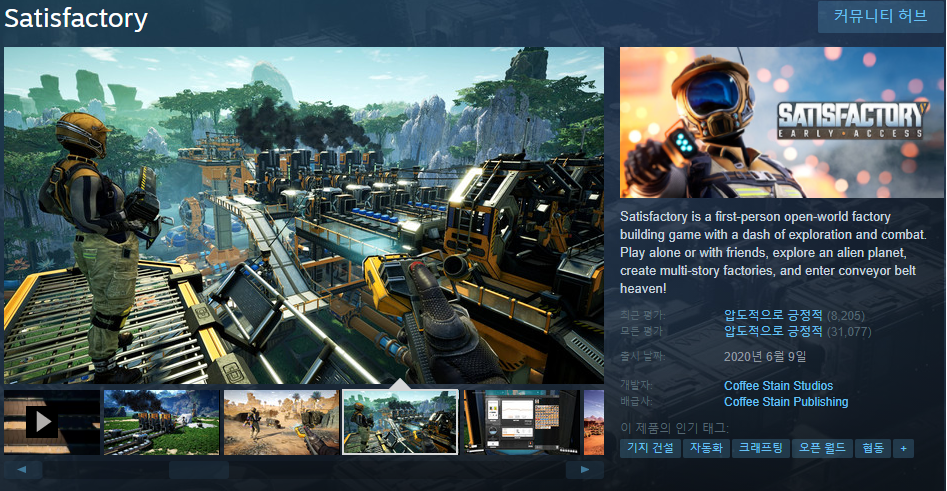Click the Satisfactory game title
The width and height of the screenshot is (947, 491).
tap(76, 18)
